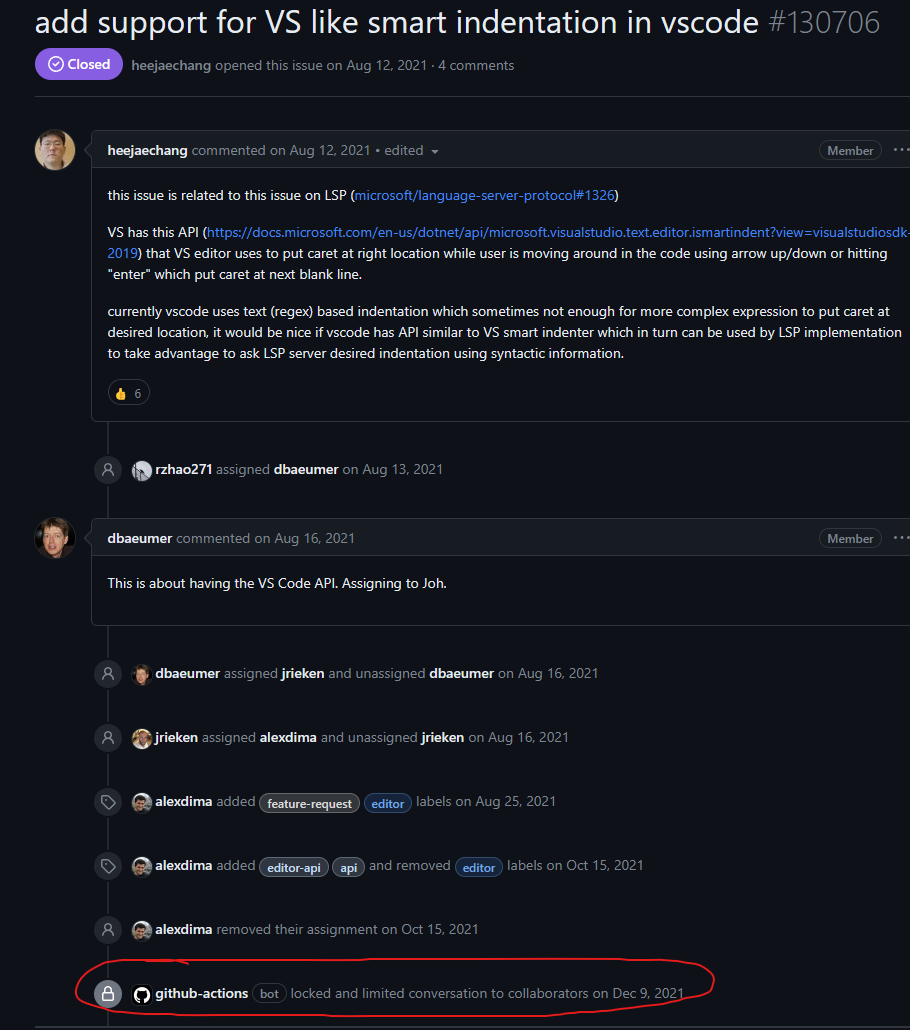910x1030 pixels.
Task: Select the feature-request label
Action: point(309,802)
